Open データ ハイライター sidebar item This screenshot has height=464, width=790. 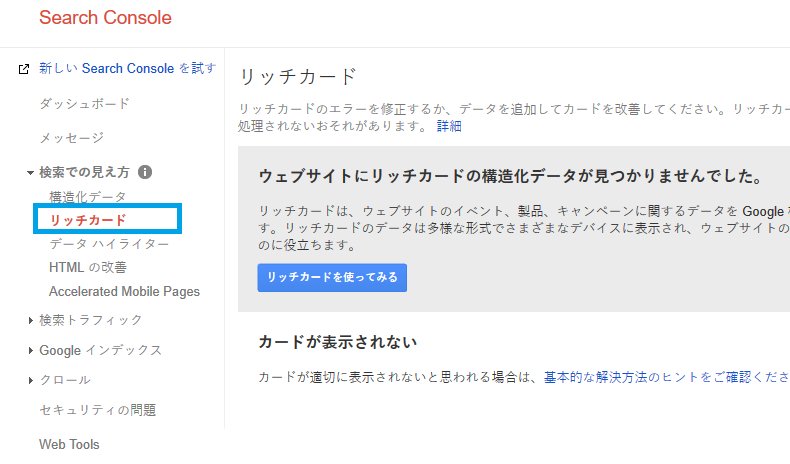(109, 244)
